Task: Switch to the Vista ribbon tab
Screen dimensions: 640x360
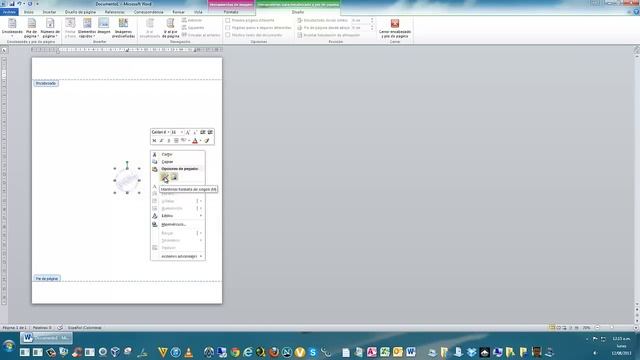Action: click(198, 12)
